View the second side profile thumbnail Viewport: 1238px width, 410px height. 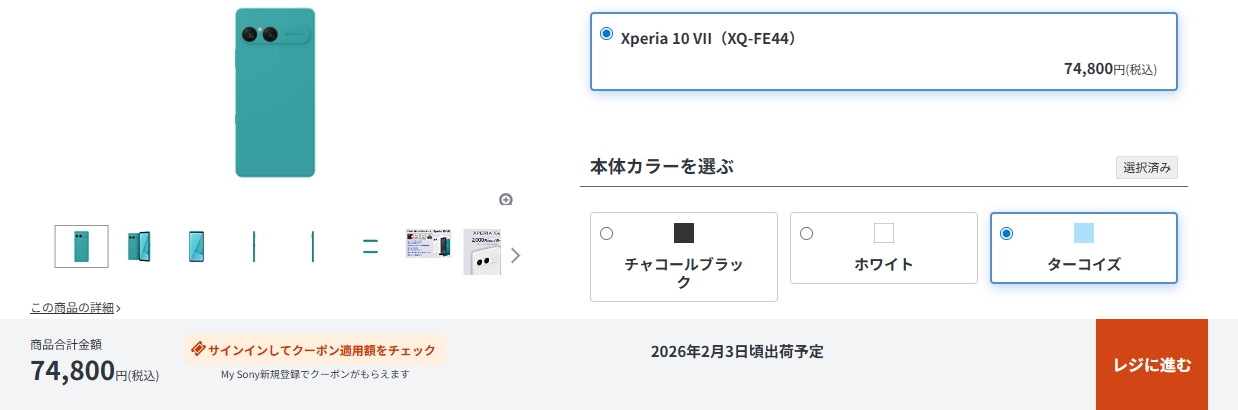click(x=313, y=246)
